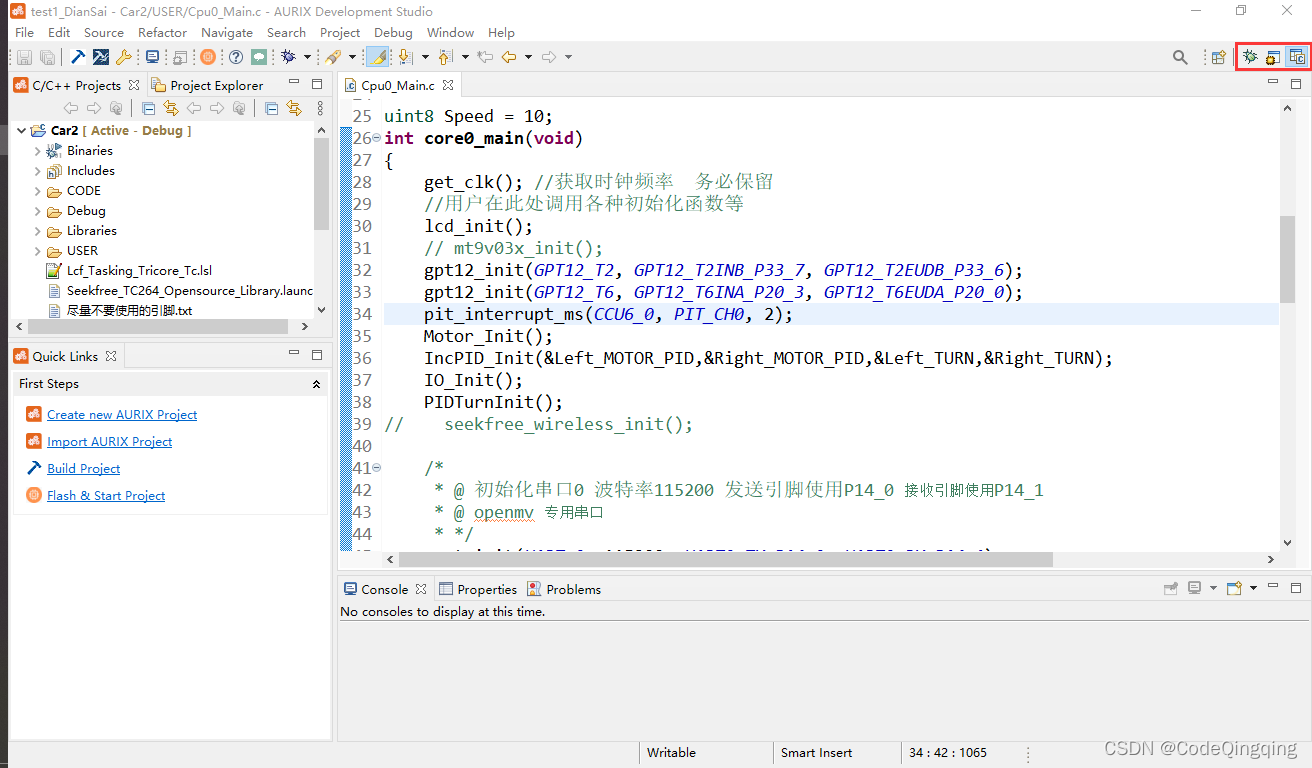Collapse All folders in Project Explorer toolbar

pyautogui.click(x=271, y=108)
